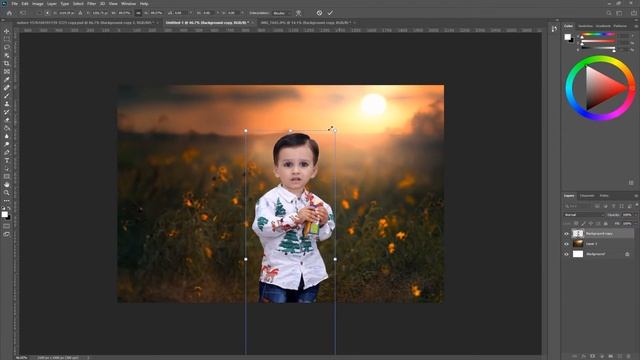Select the Pen tool
The height and width of the screenshot is (360, 640).
point(7,152)
